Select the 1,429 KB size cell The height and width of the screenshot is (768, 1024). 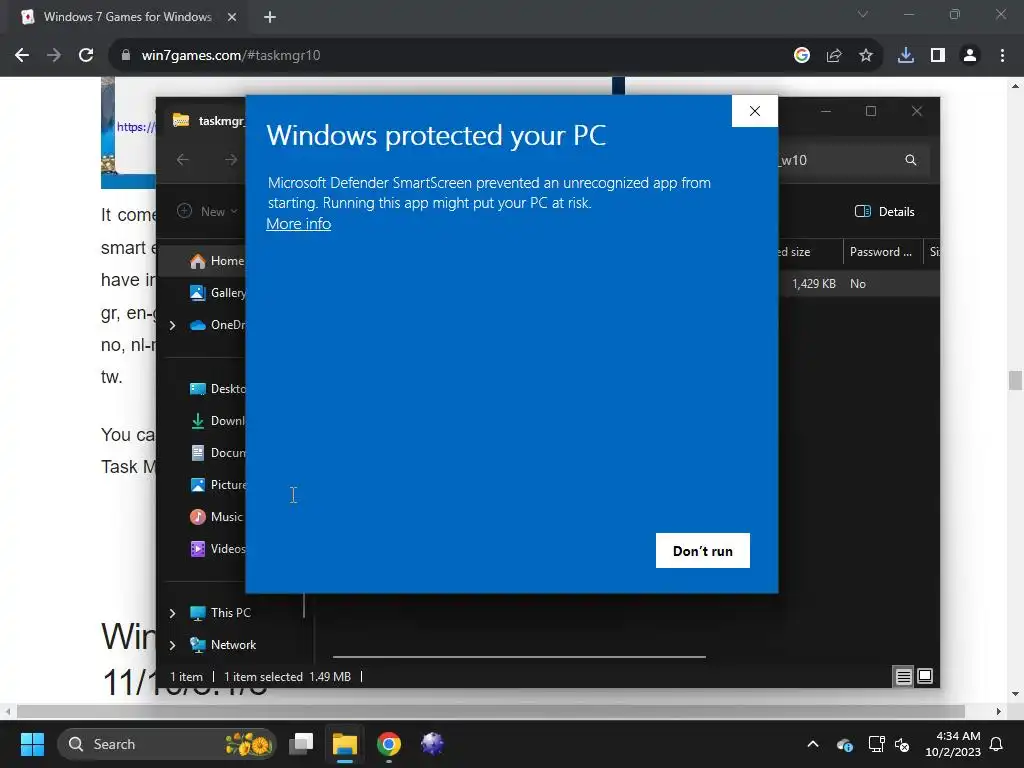point(814,283)
